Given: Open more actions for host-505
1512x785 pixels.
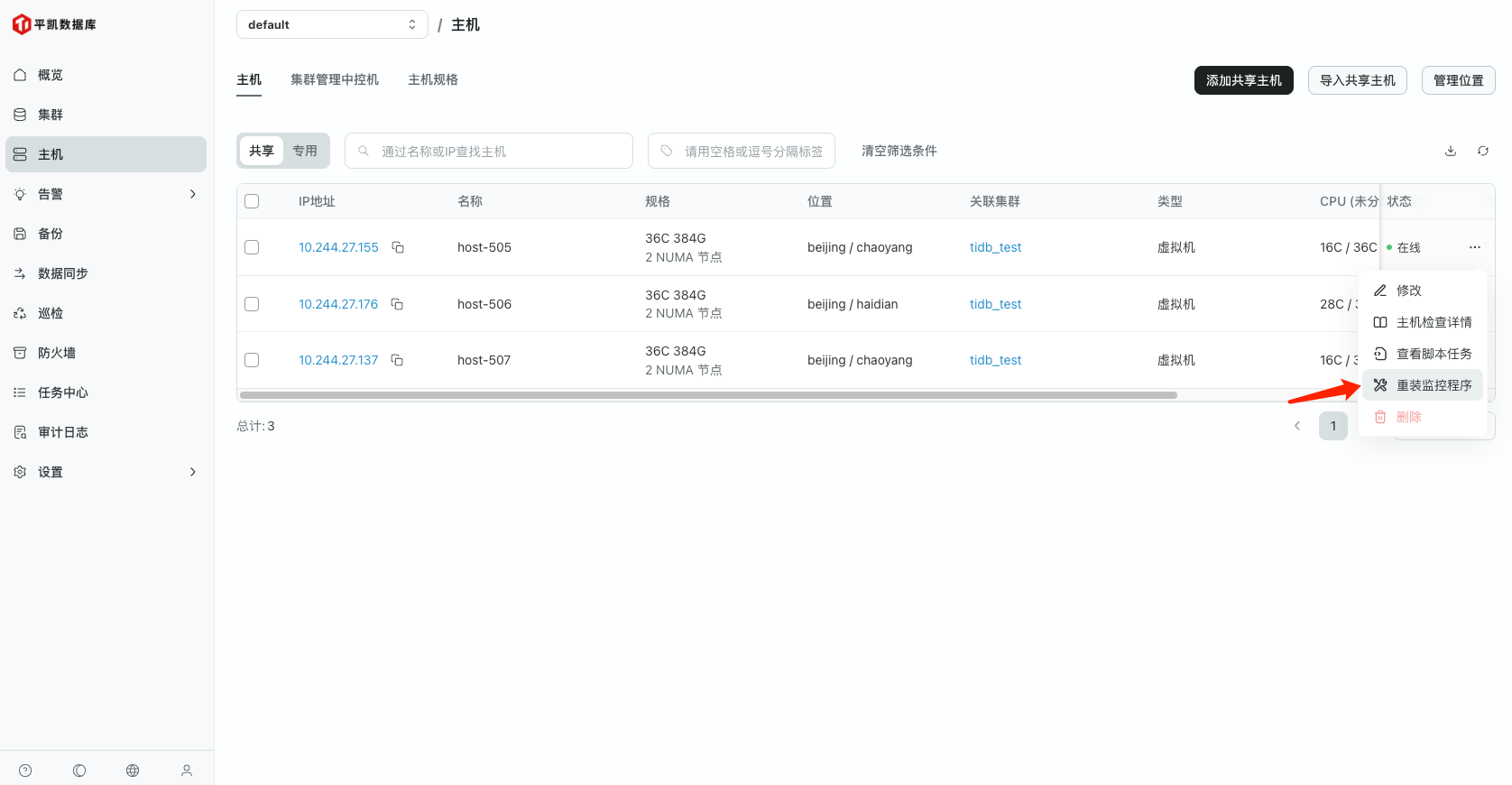Looking at the screenshot, I should 1475,247.
